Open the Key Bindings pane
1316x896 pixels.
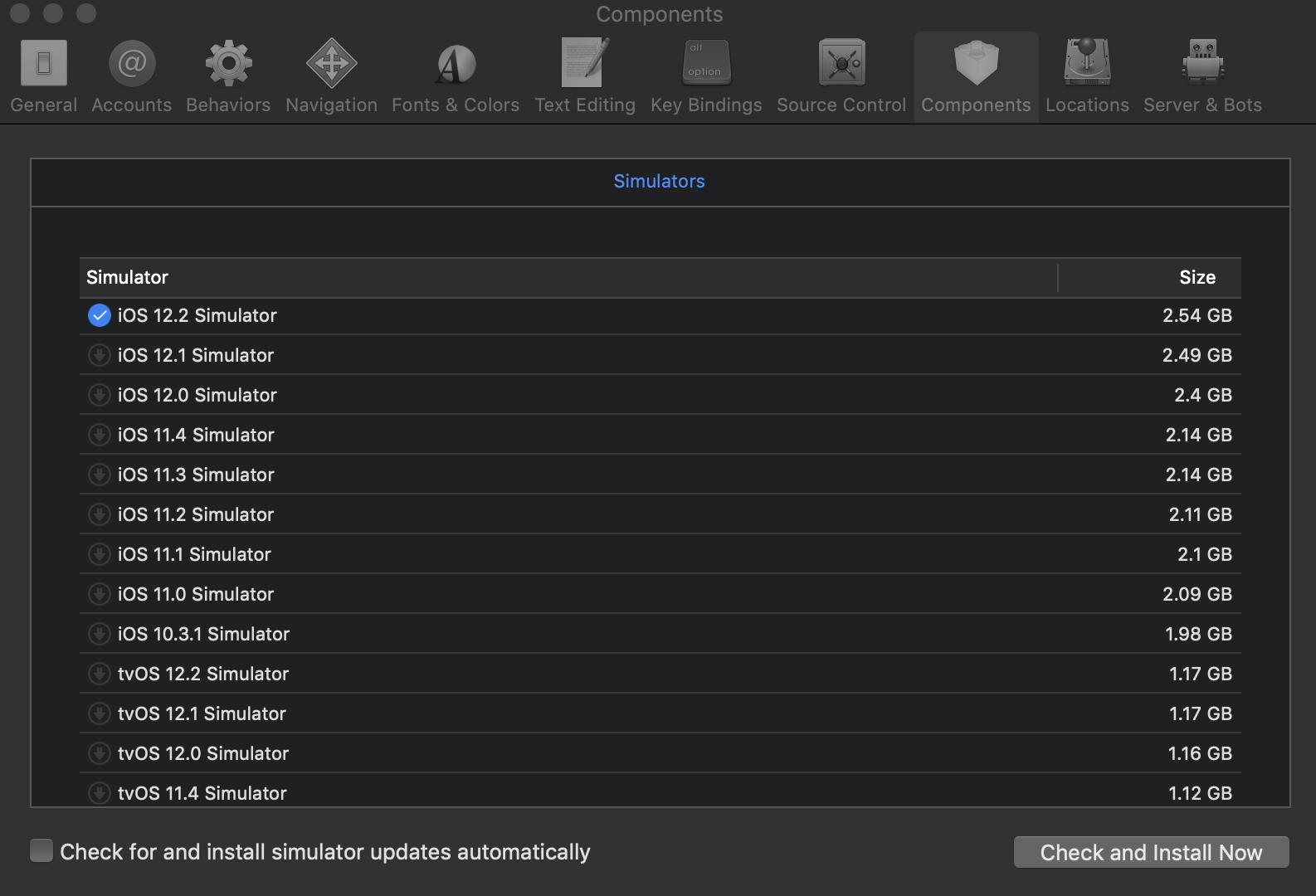click(x=706, y=76)
